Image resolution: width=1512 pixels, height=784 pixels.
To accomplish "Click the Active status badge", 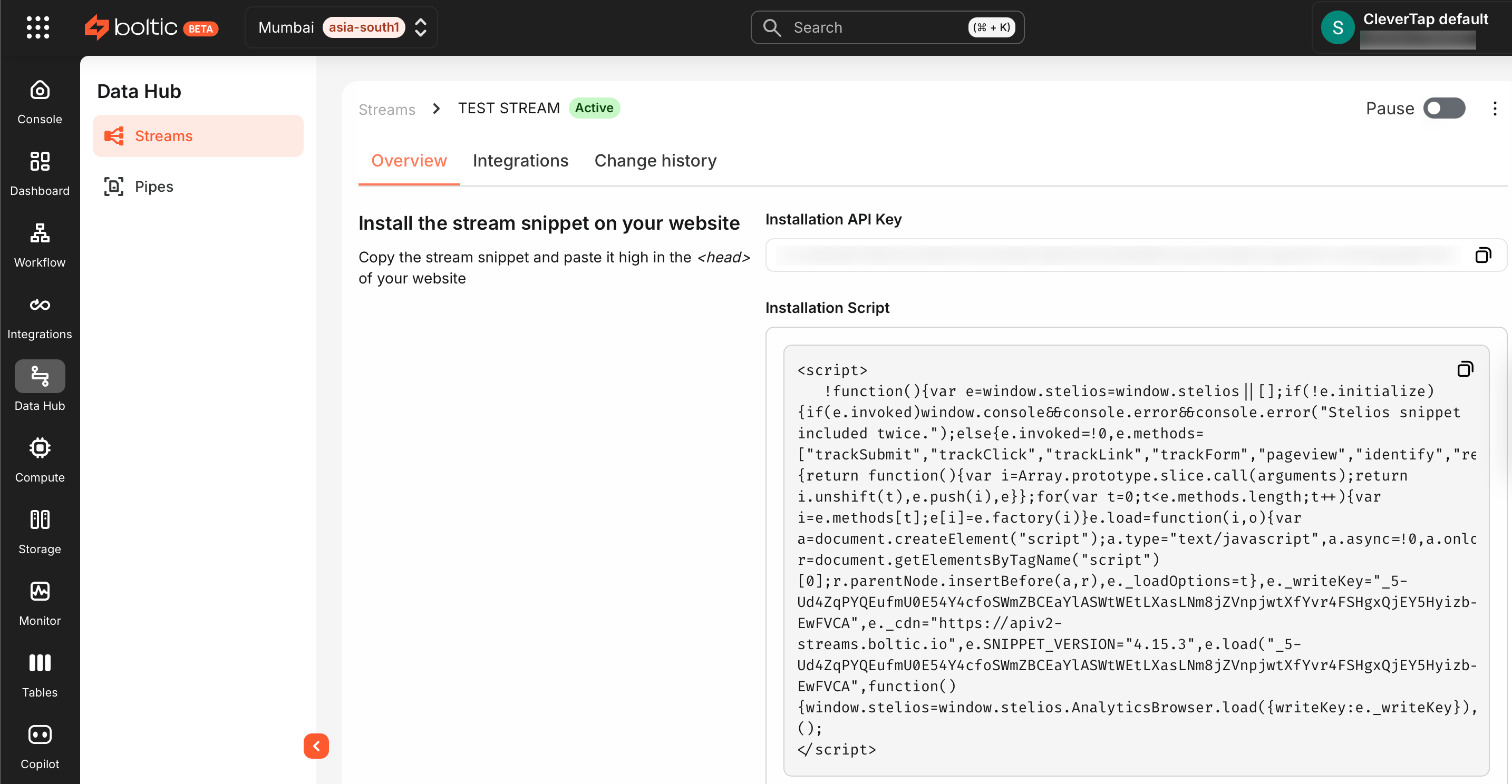I will [594, 108].
